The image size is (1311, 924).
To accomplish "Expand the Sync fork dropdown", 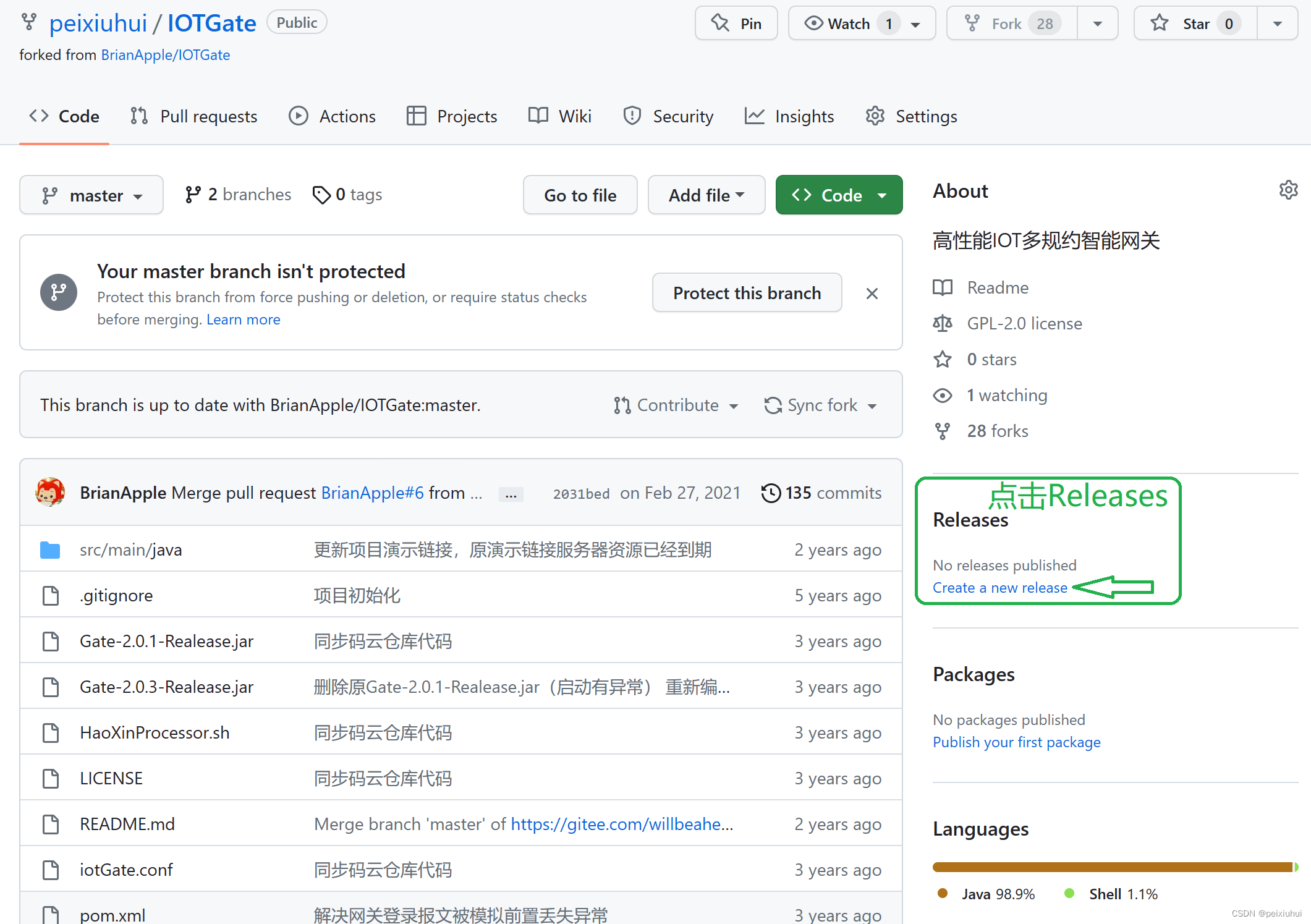I will (821, 405).
